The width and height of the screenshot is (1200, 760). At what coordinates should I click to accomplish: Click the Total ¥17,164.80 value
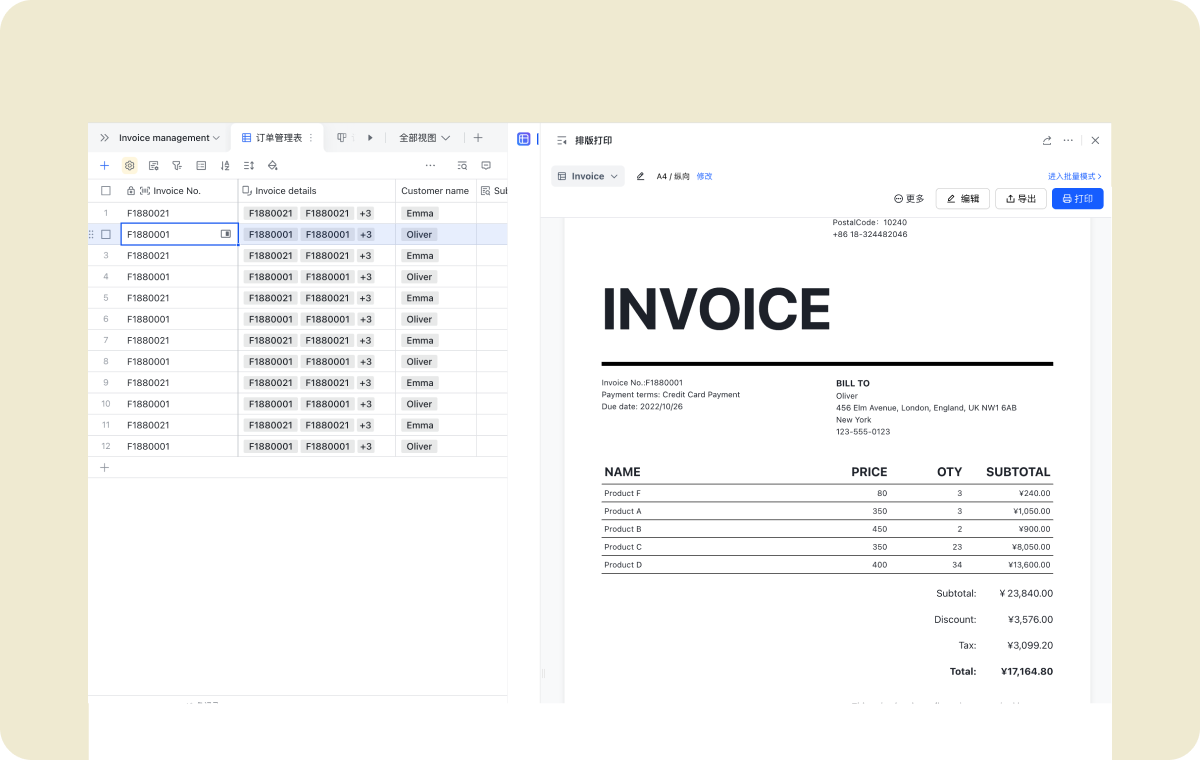tap(1026, 672)
